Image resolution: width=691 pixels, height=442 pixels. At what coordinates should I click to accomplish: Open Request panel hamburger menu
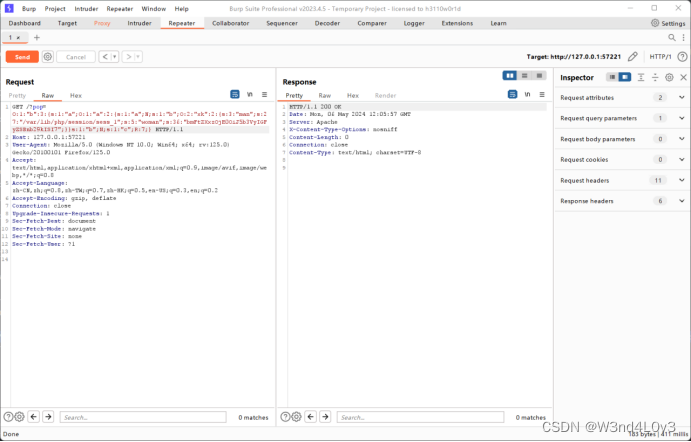pos(264,94)
